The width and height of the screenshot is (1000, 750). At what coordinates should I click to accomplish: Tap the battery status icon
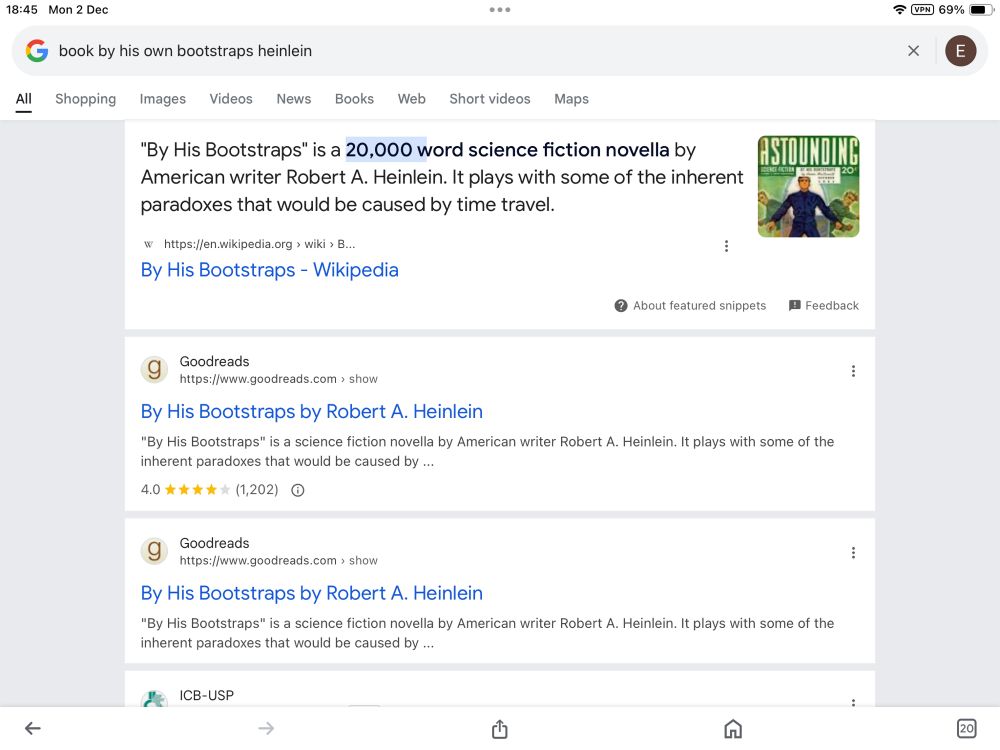point(981,10)
